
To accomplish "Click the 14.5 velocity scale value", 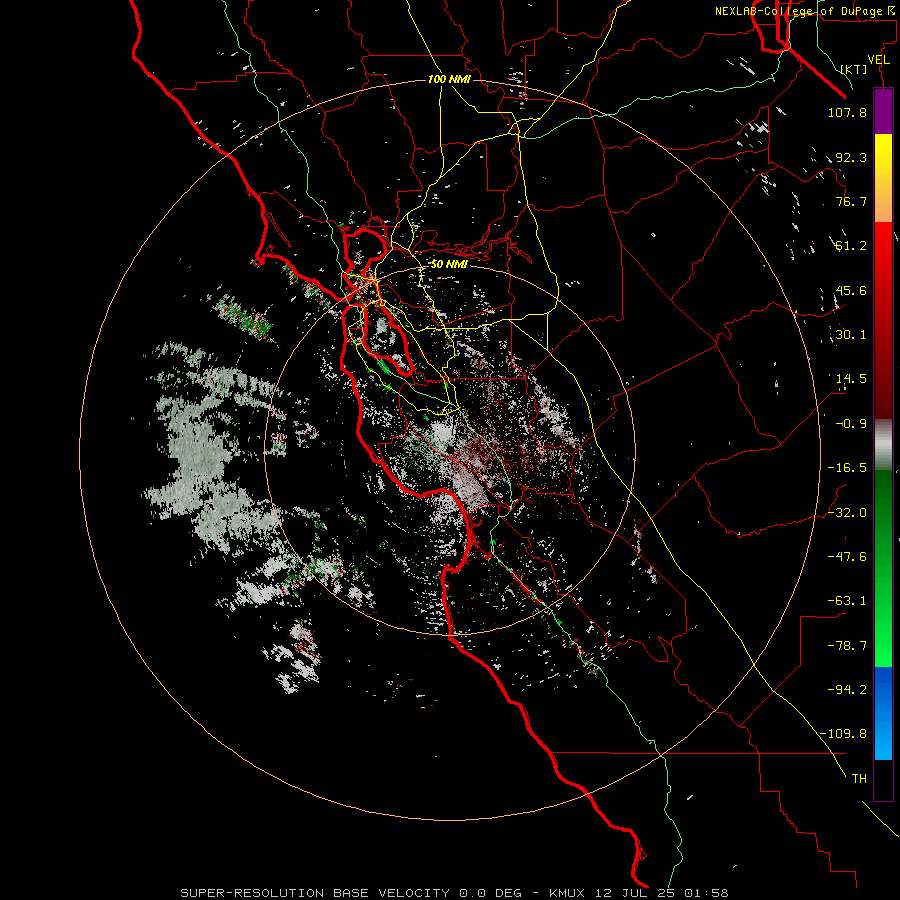I will point(851,379).
